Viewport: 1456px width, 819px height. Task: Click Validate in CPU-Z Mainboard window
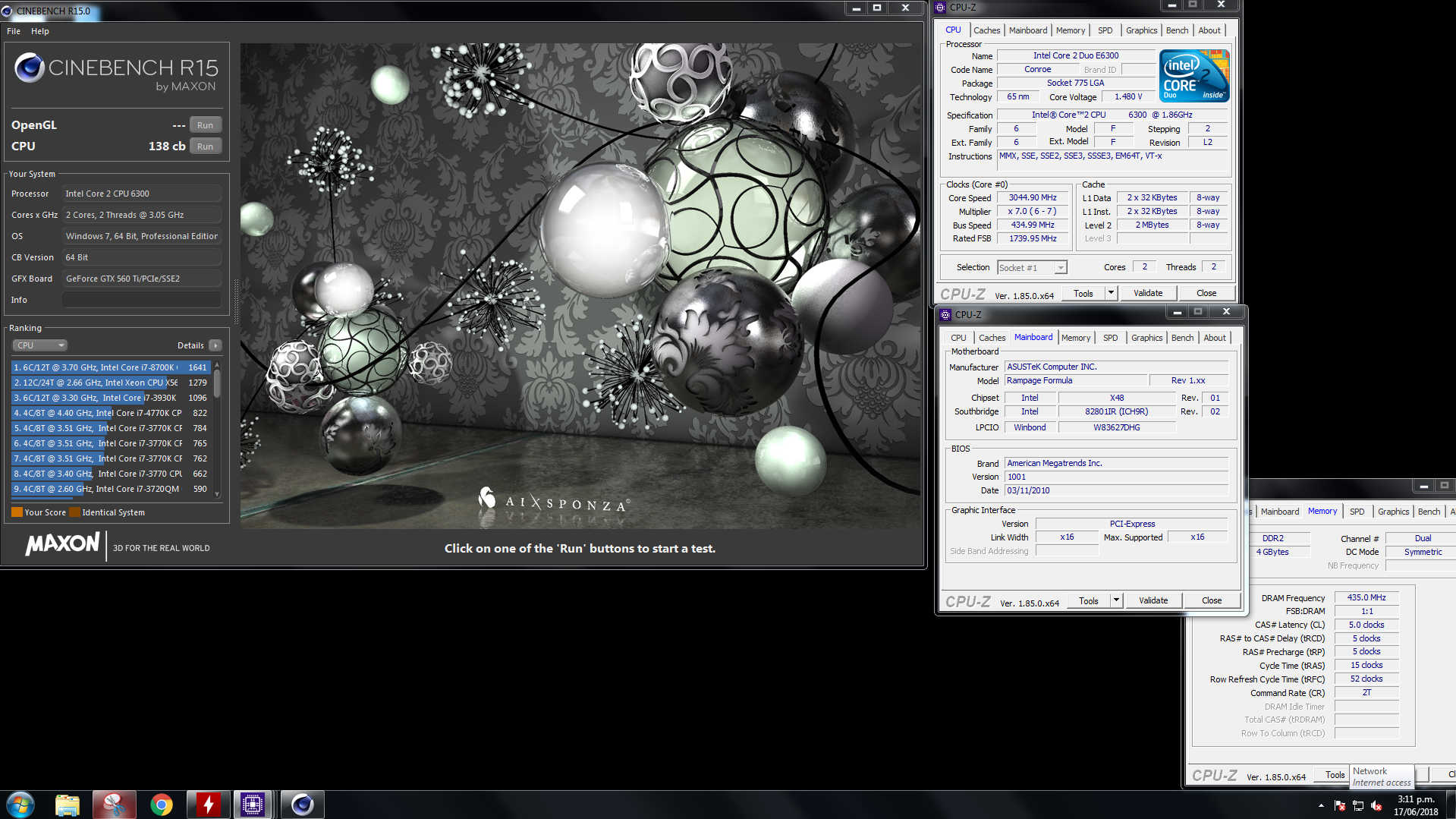[x=1153, y=600]
